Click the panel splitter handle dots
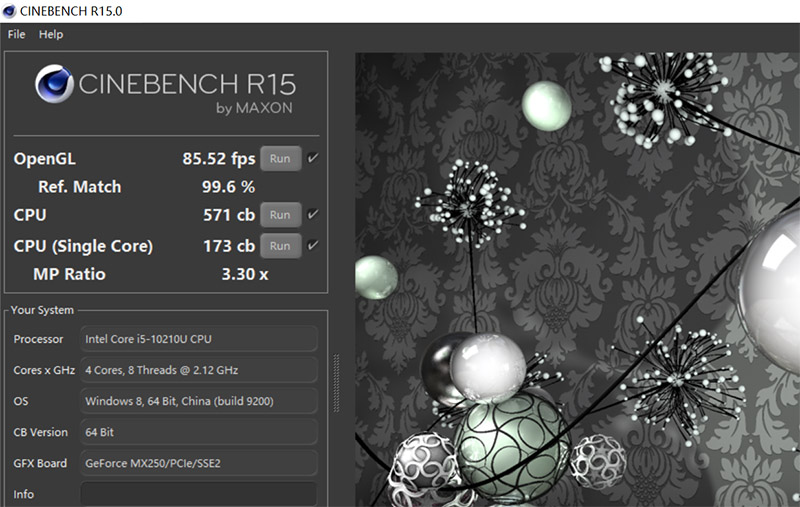The width and height of the screenshot is (800, 507). coord(336,383)
